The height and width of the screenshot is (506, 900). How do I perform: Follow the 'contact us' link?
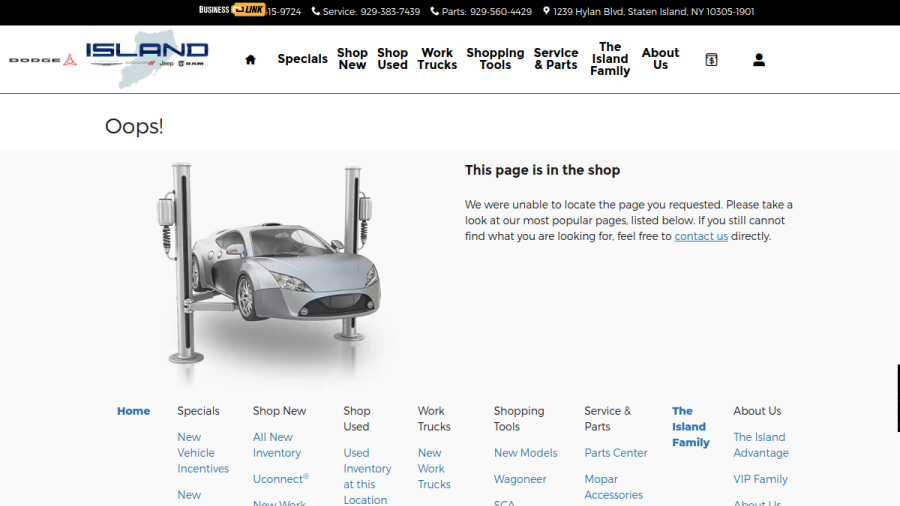point(701,236)
